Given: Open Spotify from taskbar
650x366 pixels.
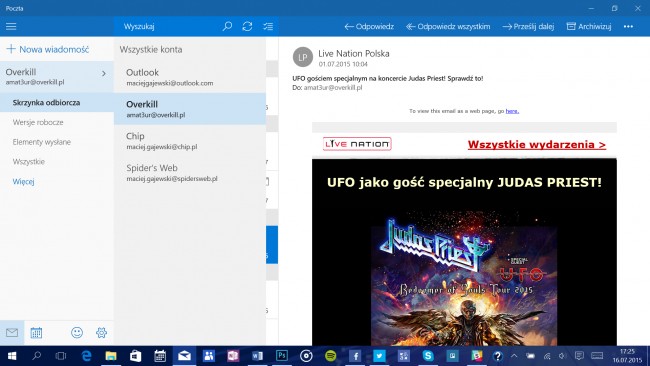Looking at the screenshot, I should (330, 356).
